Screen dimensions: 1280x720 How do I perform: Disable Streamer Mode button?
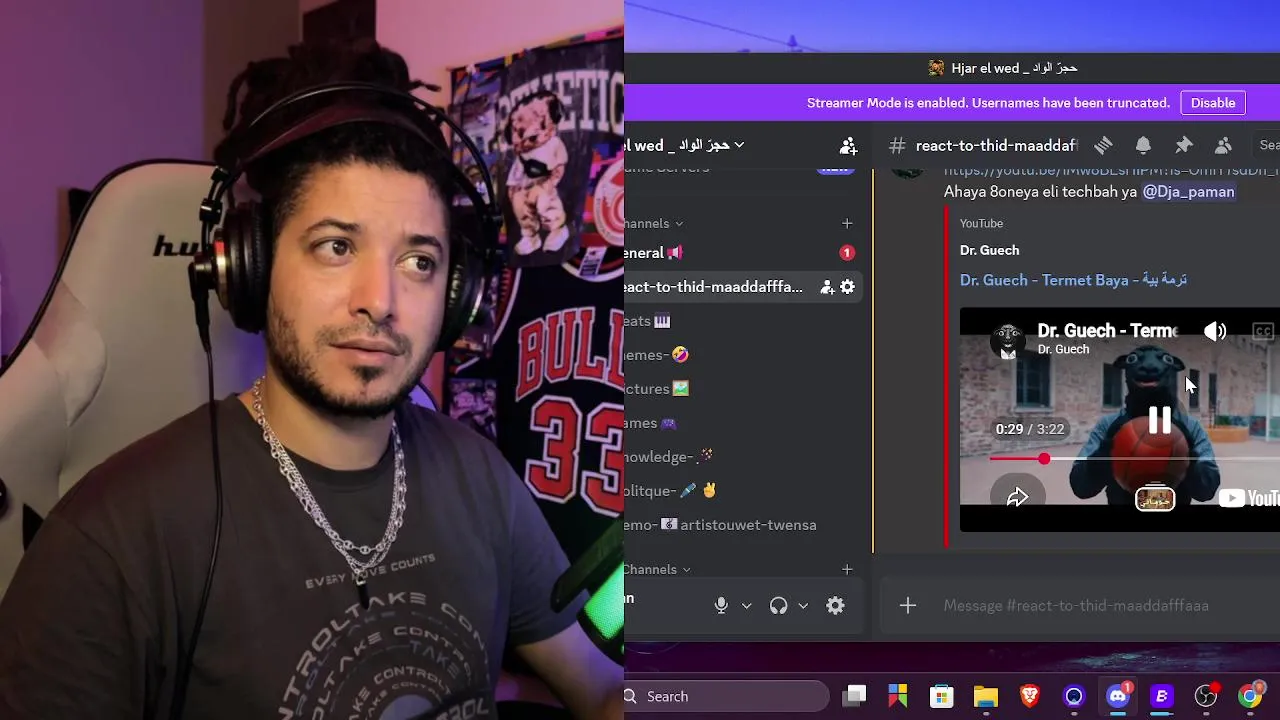[x=1213, y=103]
